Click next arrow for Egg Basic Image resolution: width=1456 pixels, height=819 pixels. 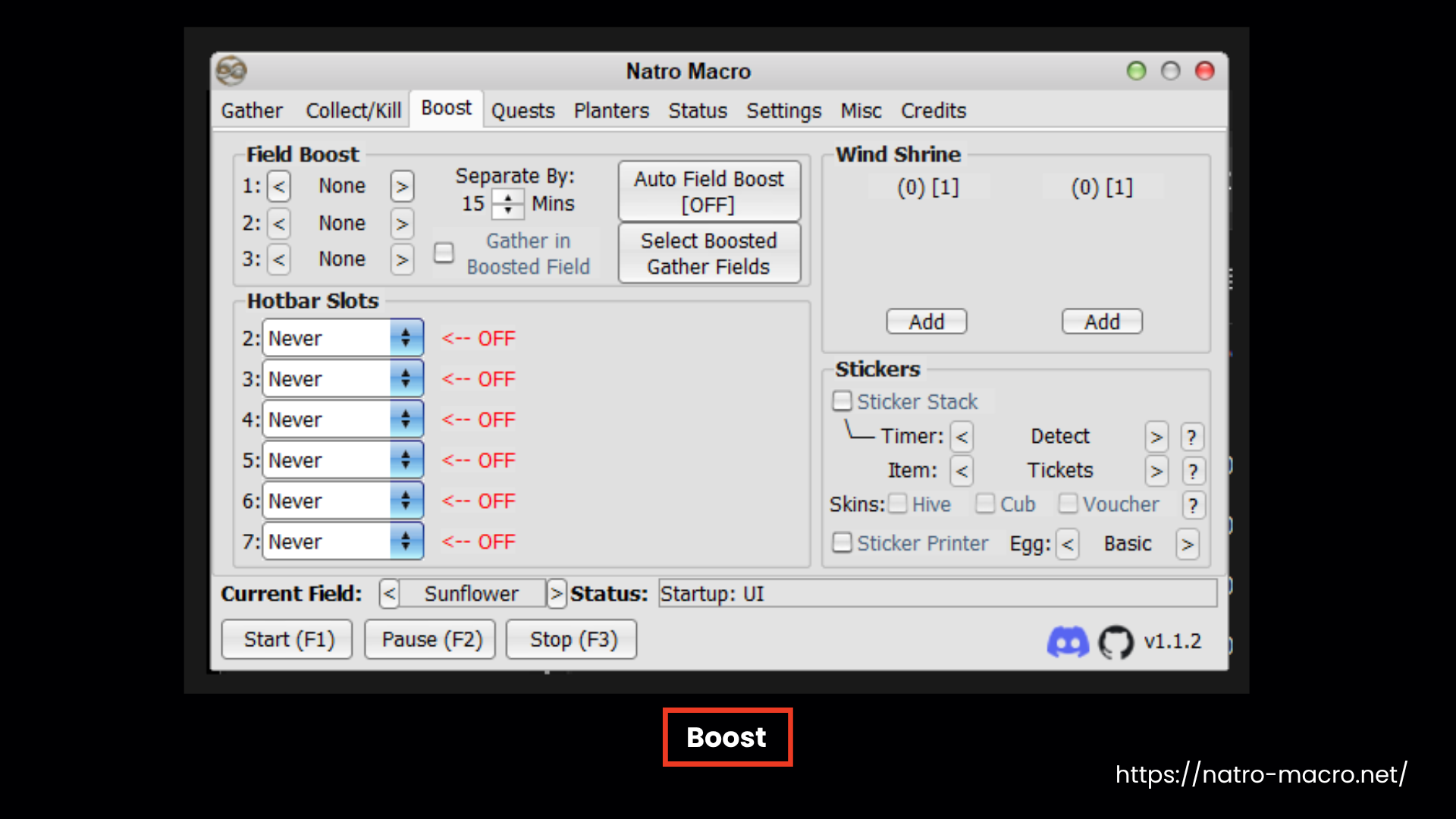click(1188, 544)
